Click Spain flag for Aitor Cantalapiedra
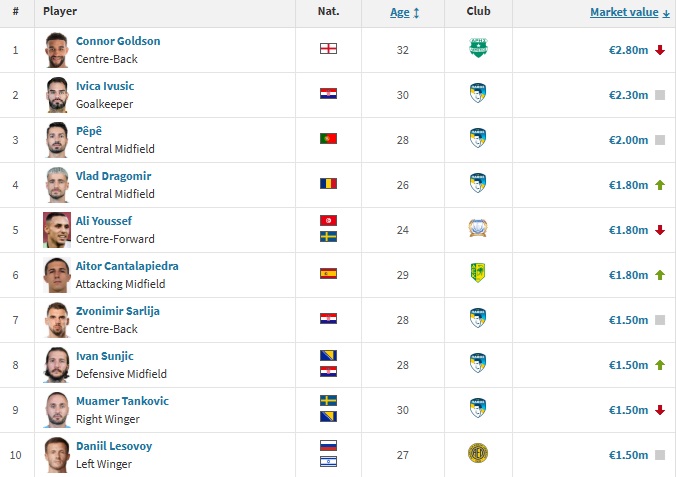This screenshot has height=477, width=676. tap(328, 273)
